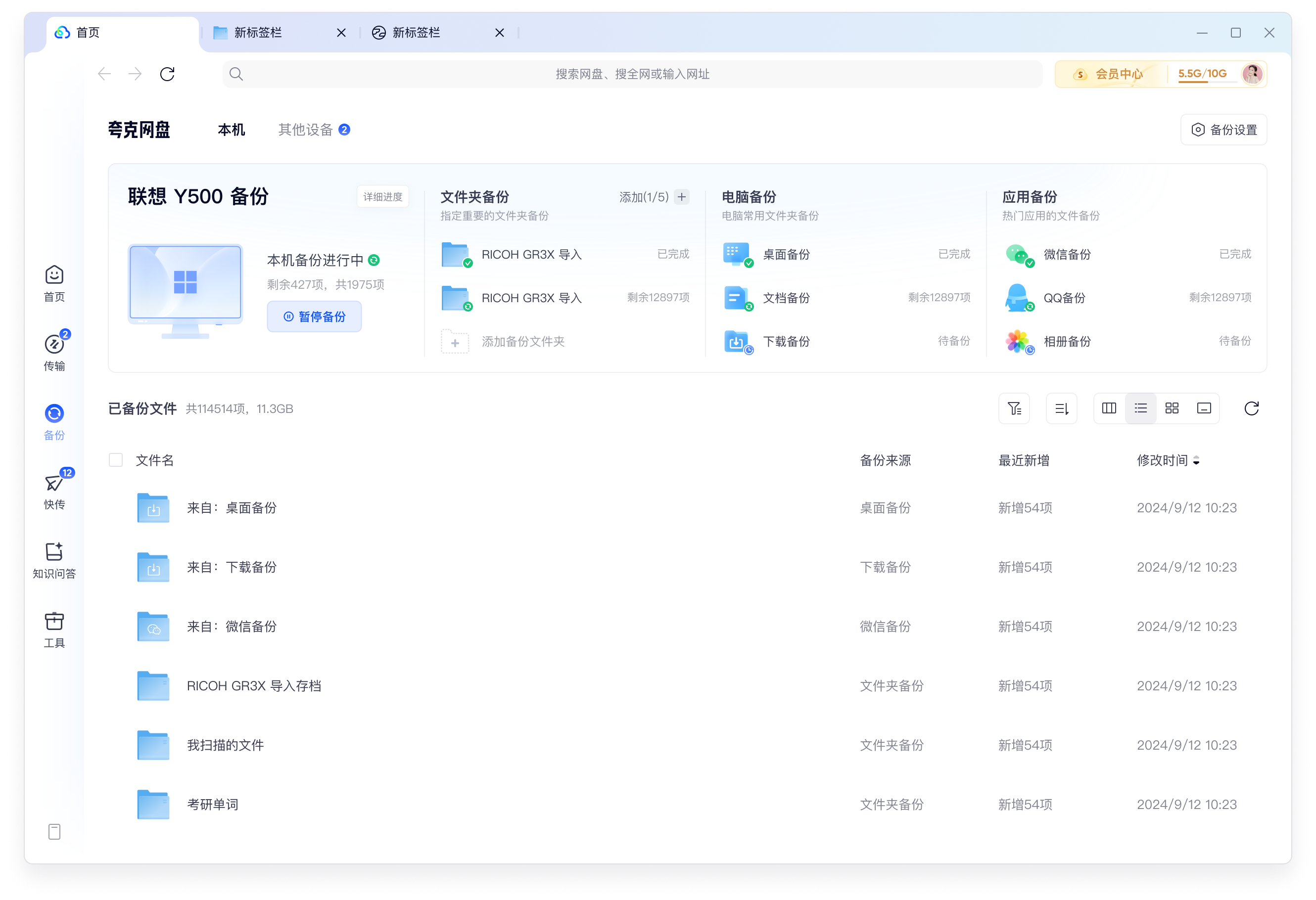Close the second 新标签栏 tab
1316x900 pixels.
click(500, 33)
